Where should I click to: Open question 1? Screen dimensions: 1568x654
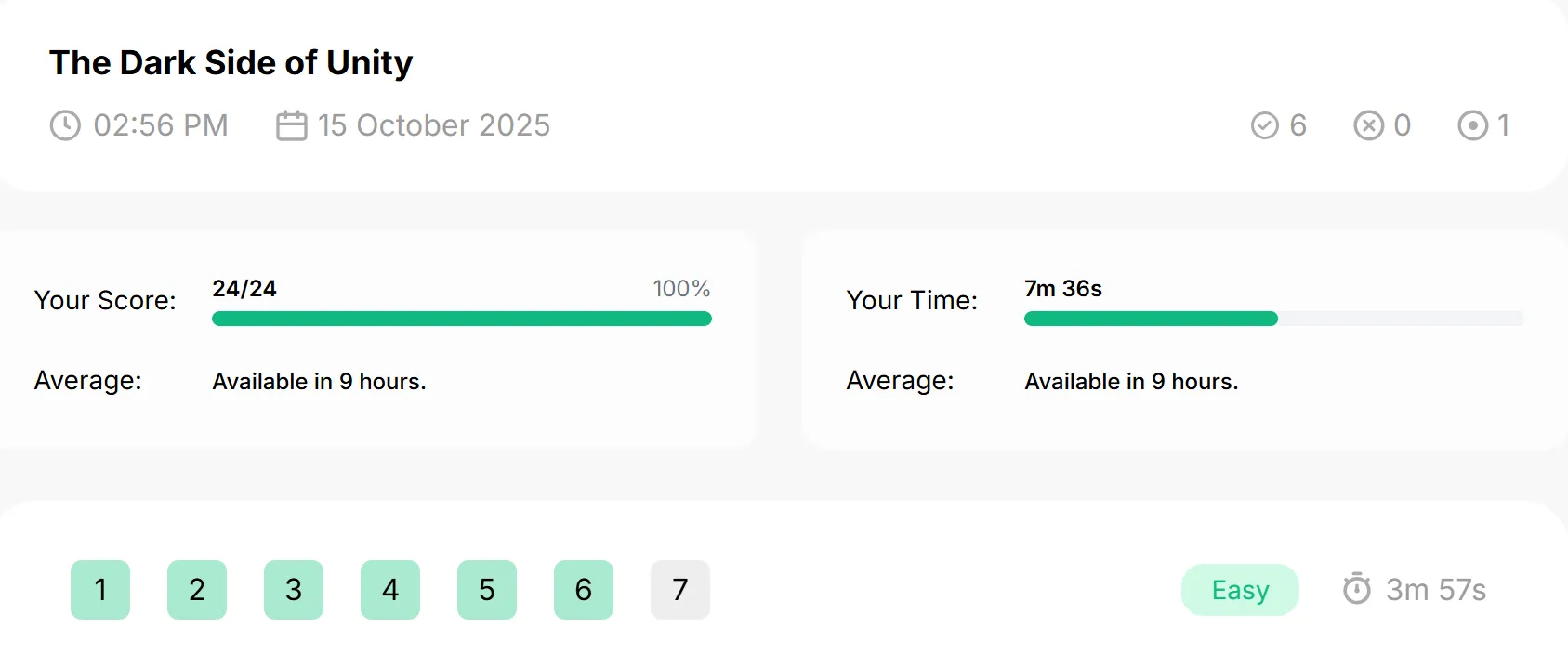100,590
